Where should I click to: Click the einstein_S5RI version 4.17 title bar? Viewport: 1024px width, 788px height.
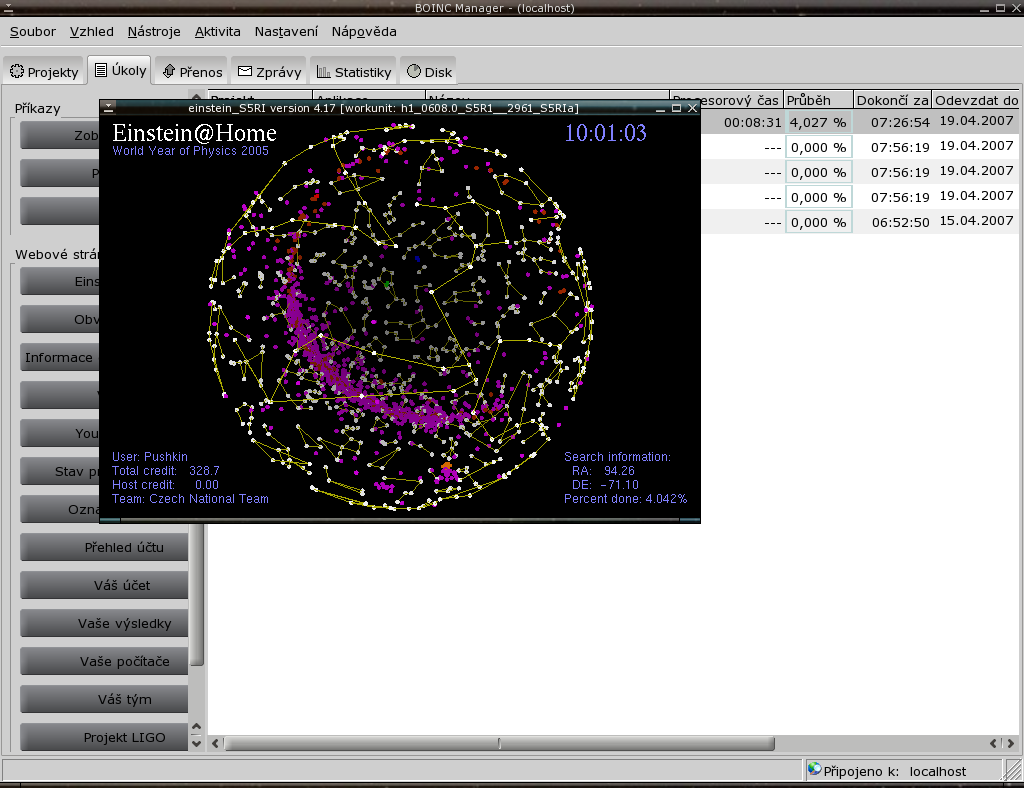click(383, 108)
